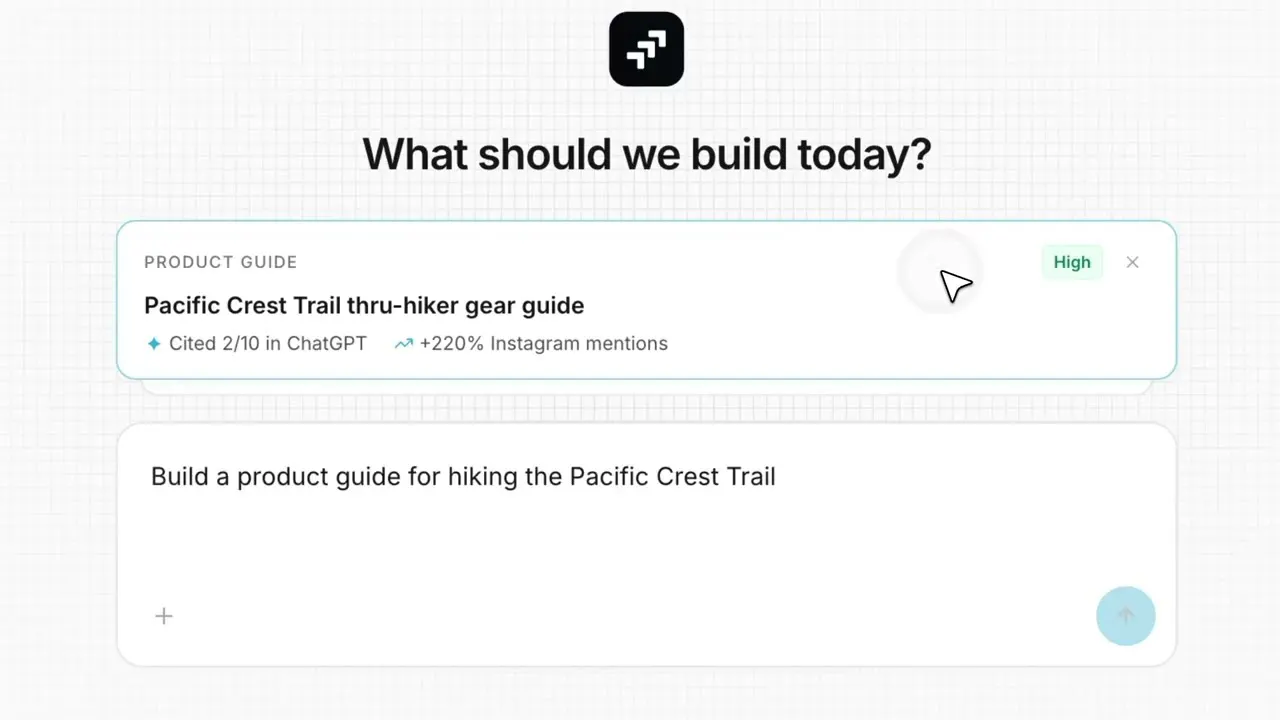Click the green High priority badge
Viewport: 1280px width, 720px height.
tap(1072, 262)
